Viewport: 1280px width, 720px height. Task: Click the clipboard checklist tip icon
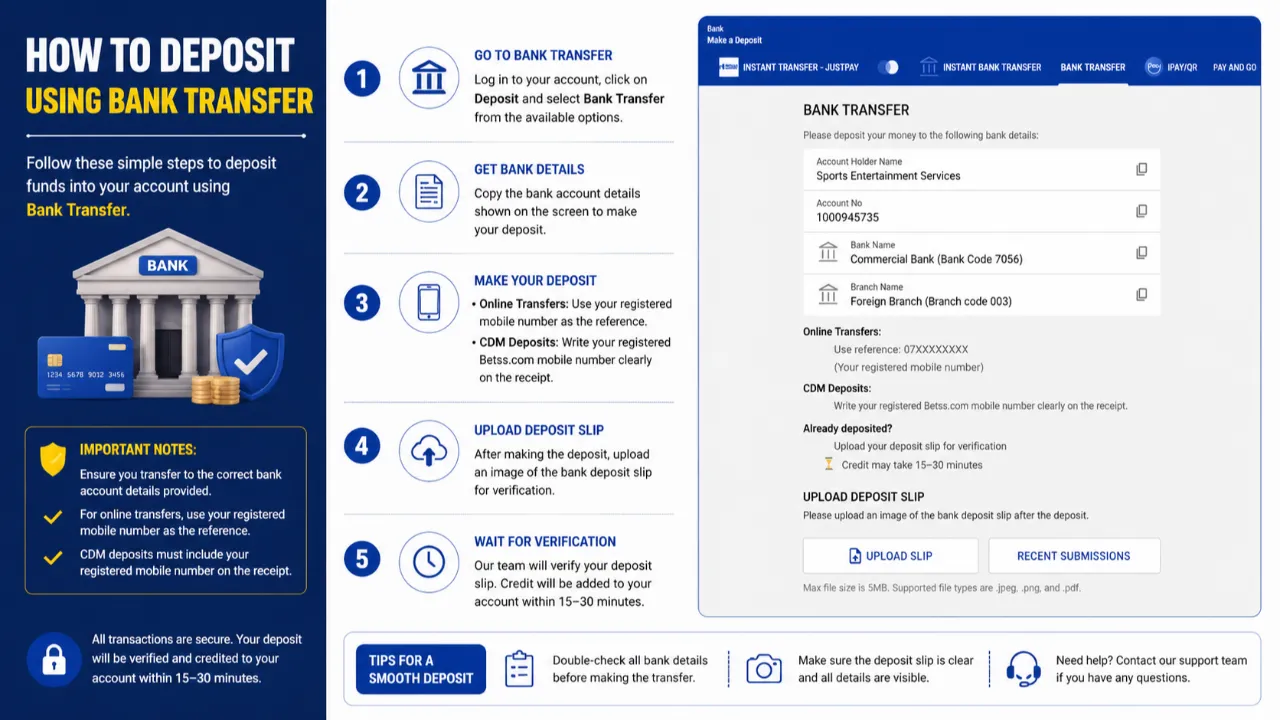point(519,669)
